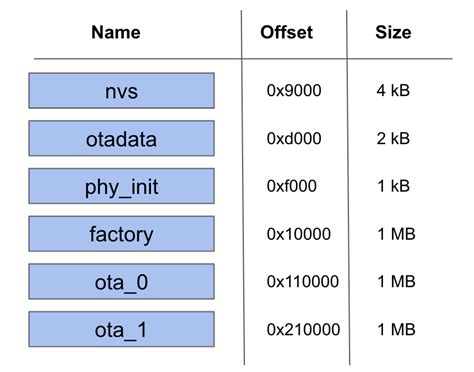
Task: Select the 0xd000 offset value
Action: 294,138
